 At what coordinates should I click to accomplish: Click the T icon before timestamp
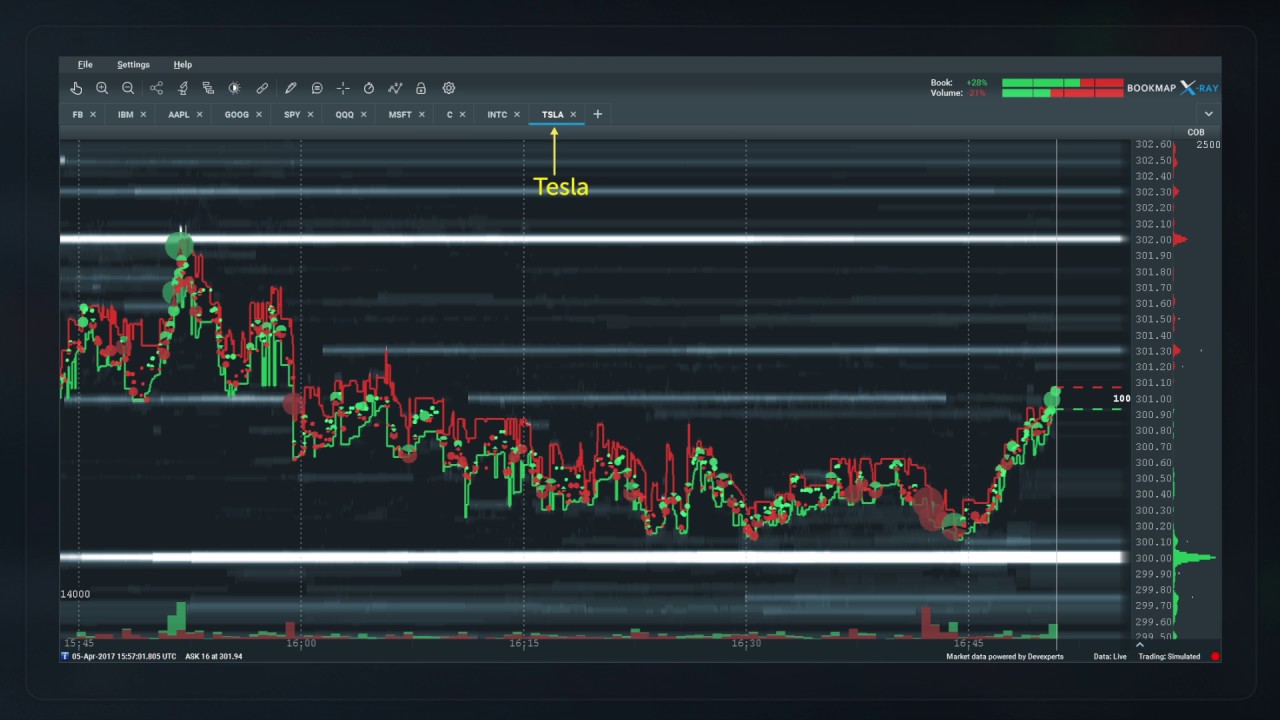coord(66,657)
